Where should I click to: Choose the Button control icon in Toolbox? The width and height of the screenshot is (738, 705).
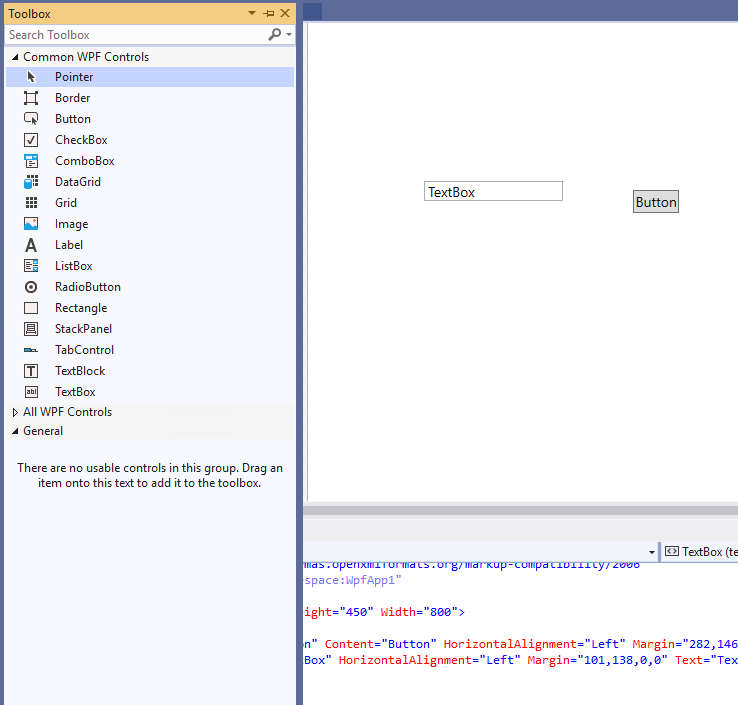(31, 119)
